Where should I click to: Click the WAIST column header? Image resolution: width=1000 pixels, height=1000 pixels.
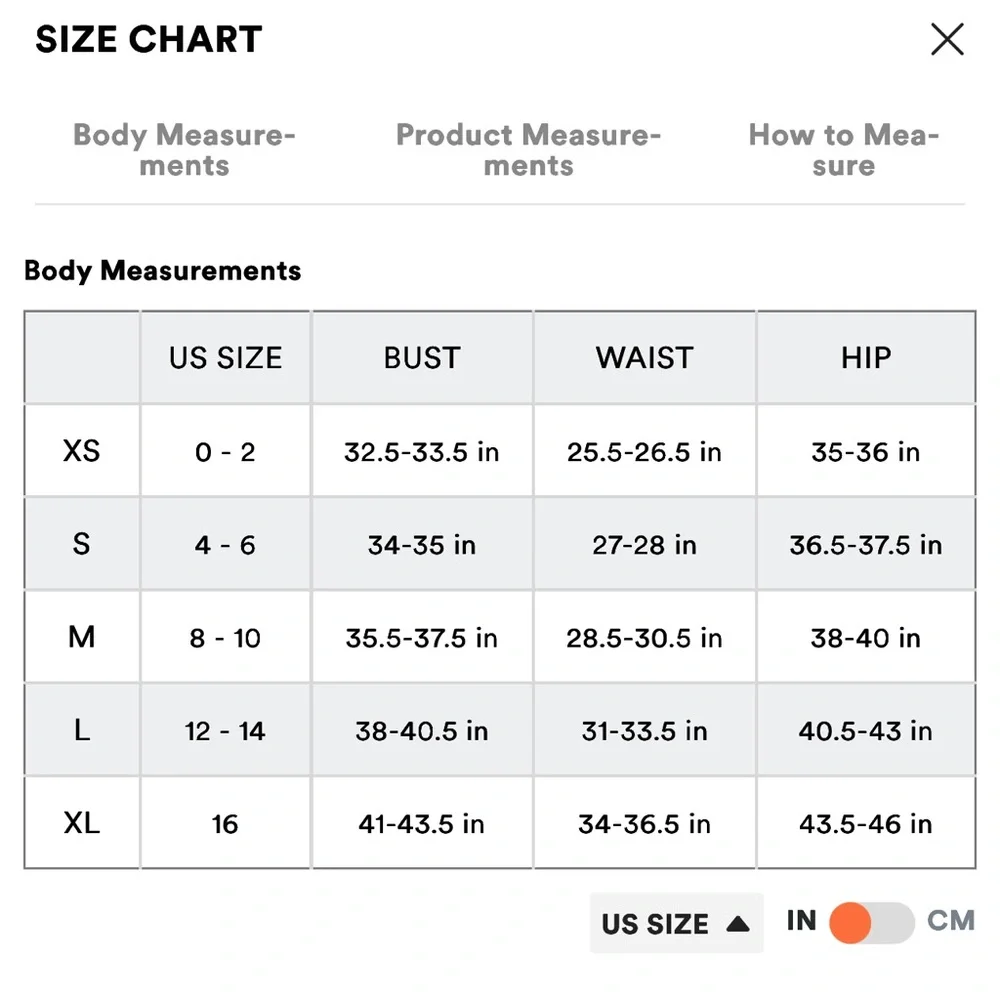pos(644,357)
